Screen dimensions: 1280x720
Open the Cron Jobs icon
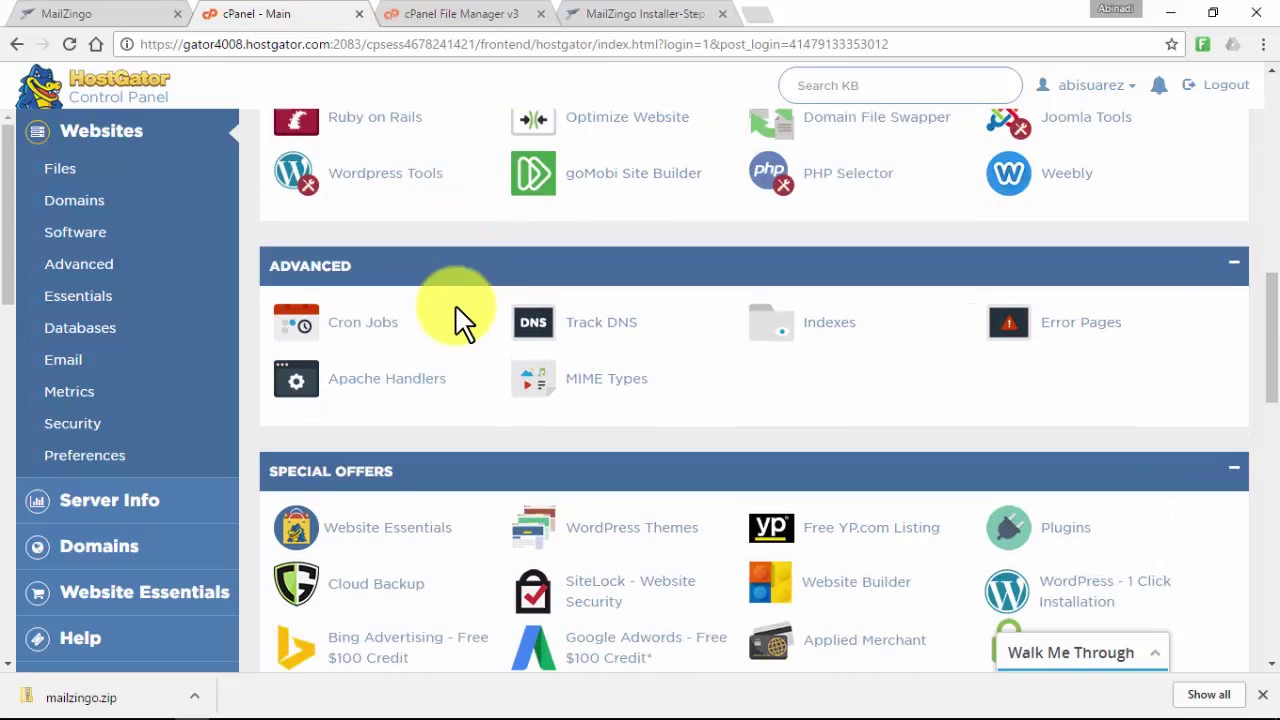pyautogui.click(x=296, y=322)
